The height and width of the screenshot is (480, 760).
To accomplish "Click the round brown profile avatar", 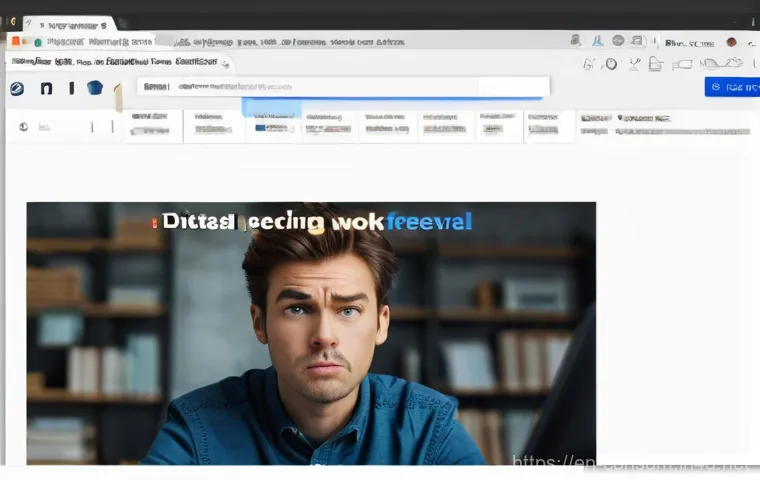I will pyautogui.click(x=731, y=42).
